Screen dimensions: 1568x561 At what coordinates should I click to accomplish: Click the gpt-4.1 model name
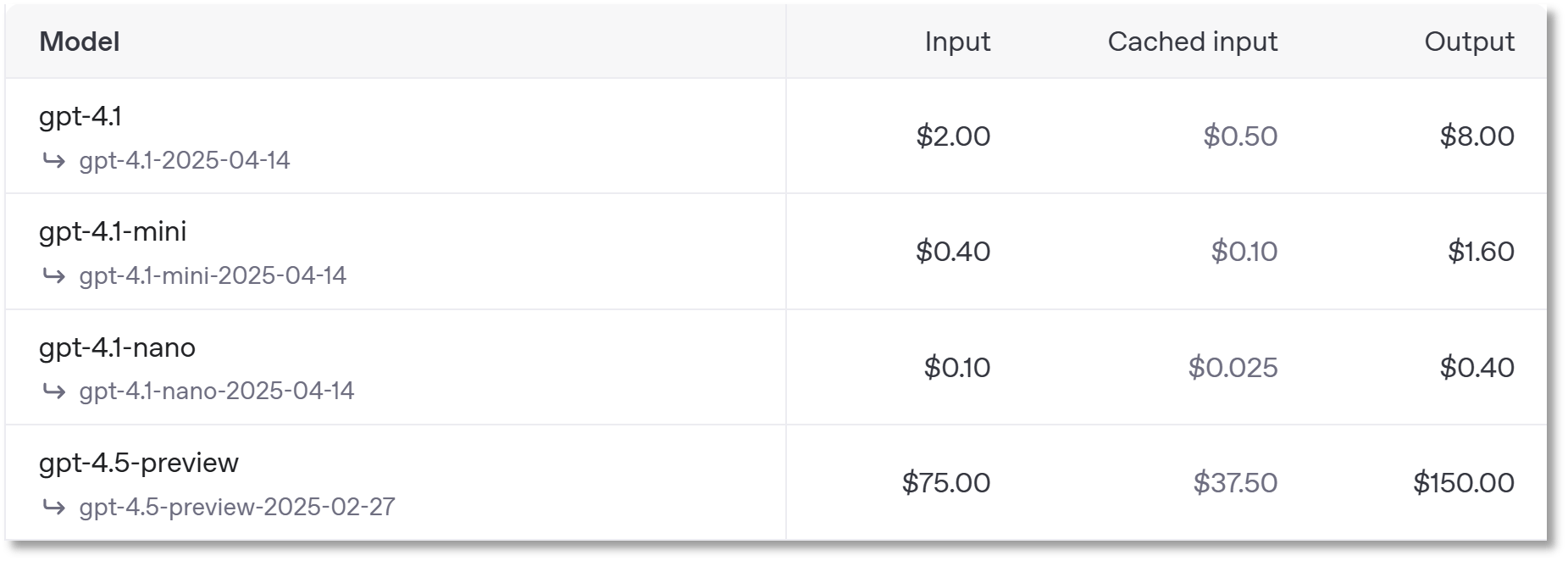pos(80,116)
